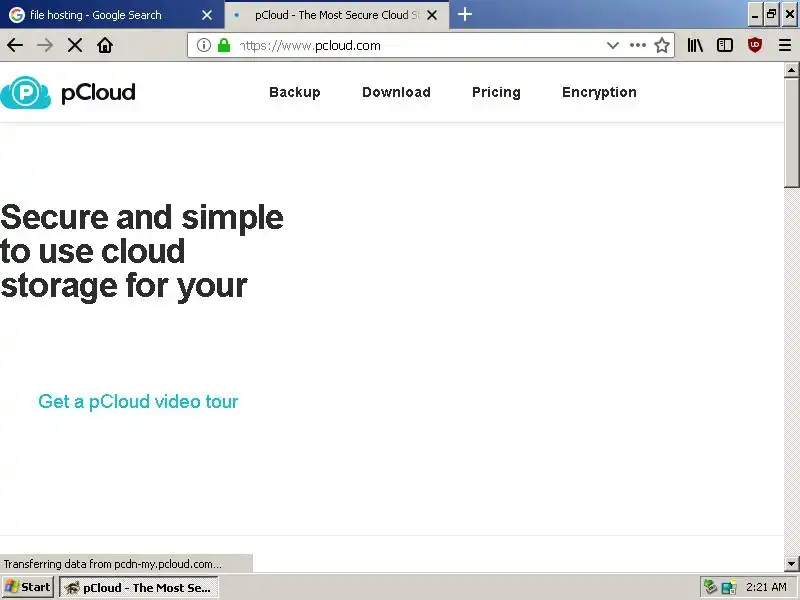
Task: Open the Firefox hamburger menu
Action: (785, 45)
